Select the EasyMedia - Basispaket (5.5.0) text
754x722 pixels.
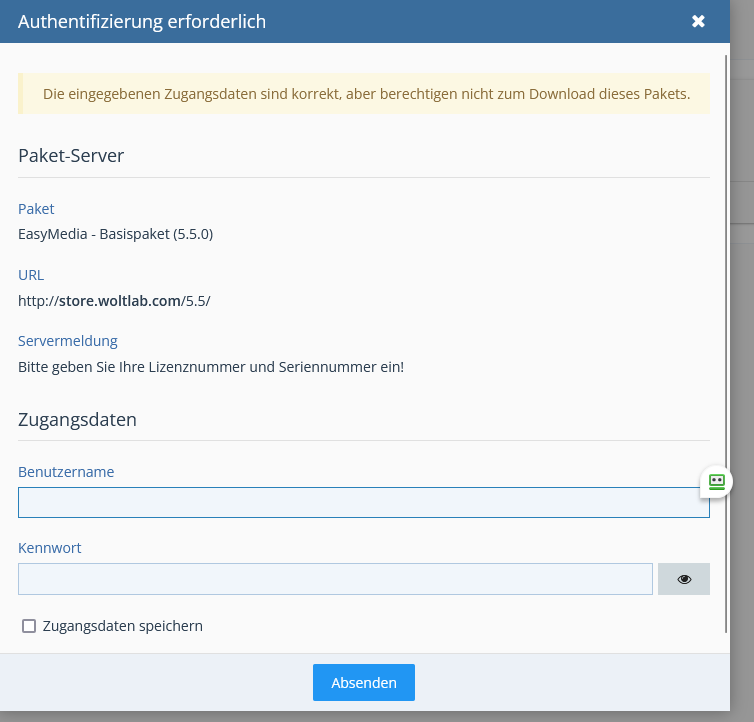pos(115,234)
